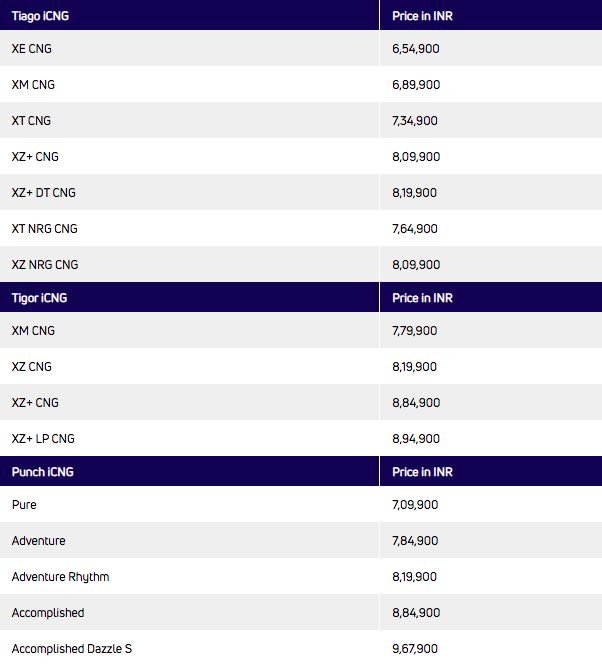Viewport: 602px width, 670px height.
Task: Click the 8,94,900 price value
Action: (415, 439)
